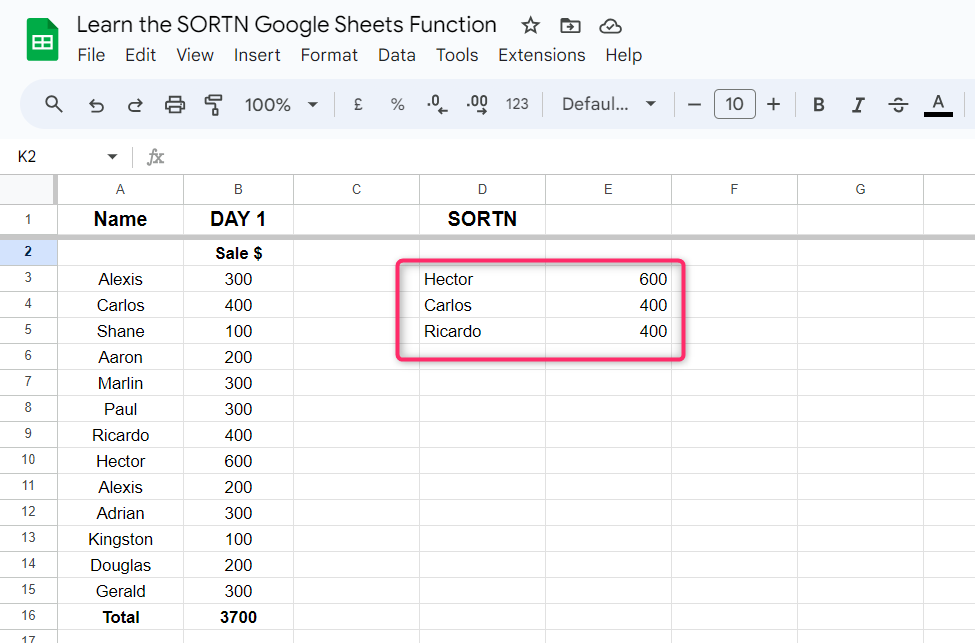
Task: Increase font size with plus button
Action: [x=773, y=104]
